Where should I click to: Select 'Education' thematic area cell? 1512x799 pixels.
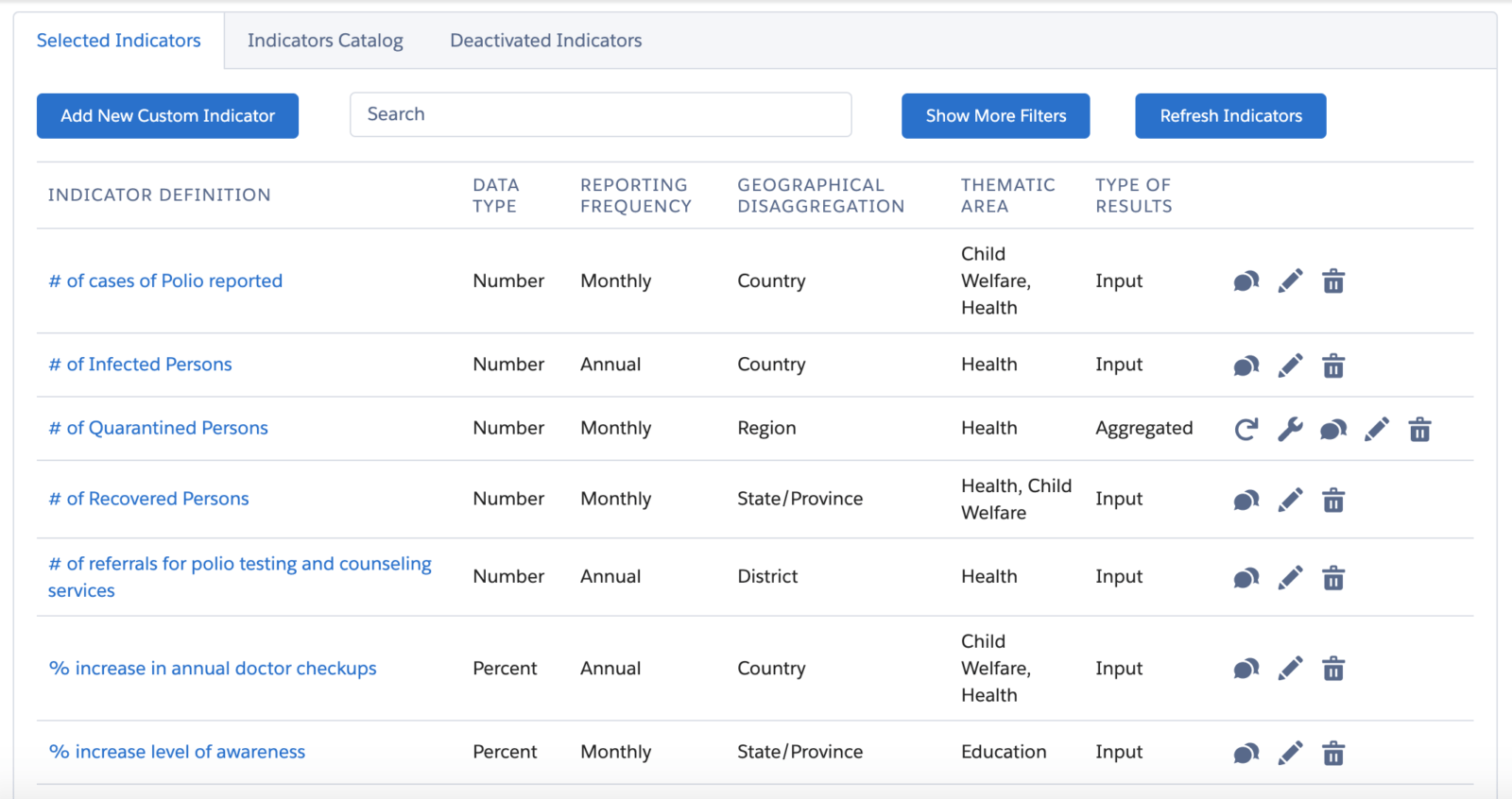tap(1004, 752)
